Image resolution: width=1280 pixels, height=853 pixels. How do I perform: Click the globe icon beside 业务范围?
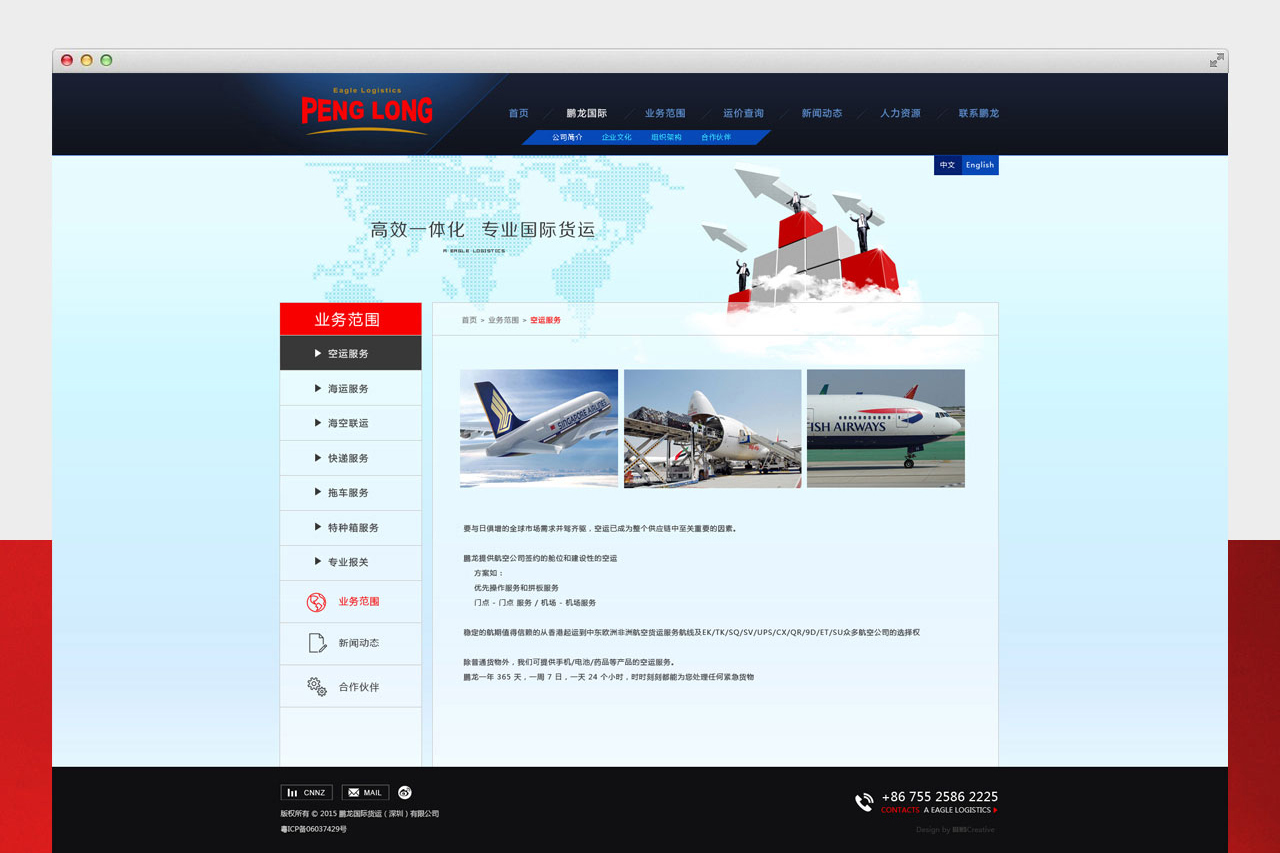pos(316,602)
